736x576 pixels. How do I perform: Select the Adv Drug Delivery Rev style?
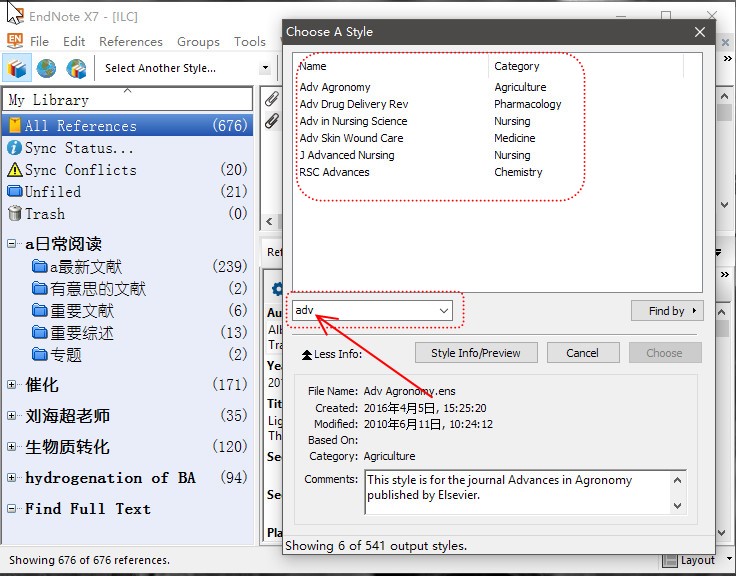354,104
